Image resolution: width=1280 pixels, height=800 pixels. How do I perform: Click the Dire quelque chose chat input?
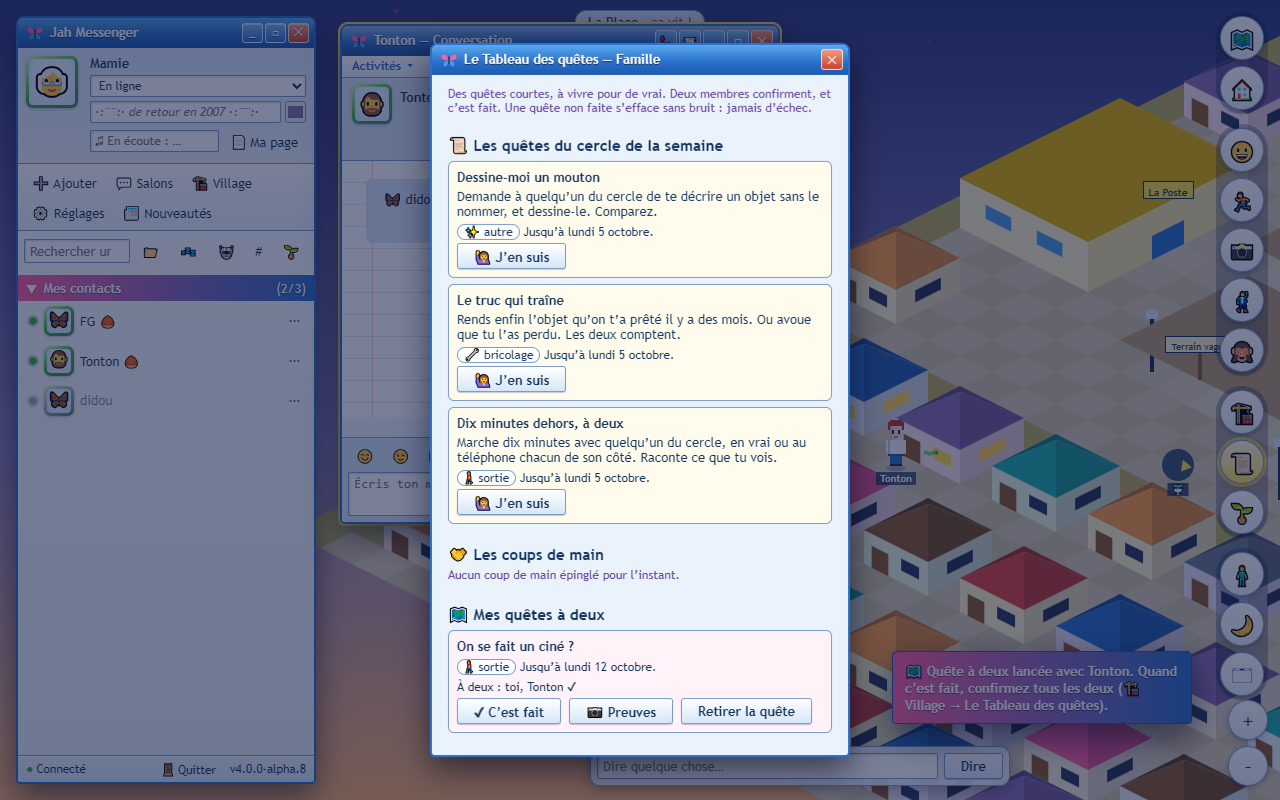click(x=767, y=767)
